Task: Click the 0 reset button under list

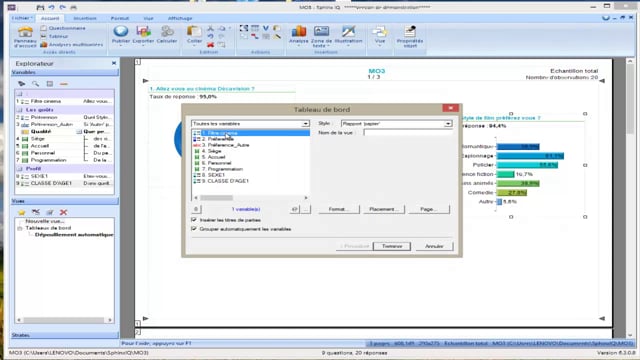Action: pyautogui.click(x=196, y=209)
